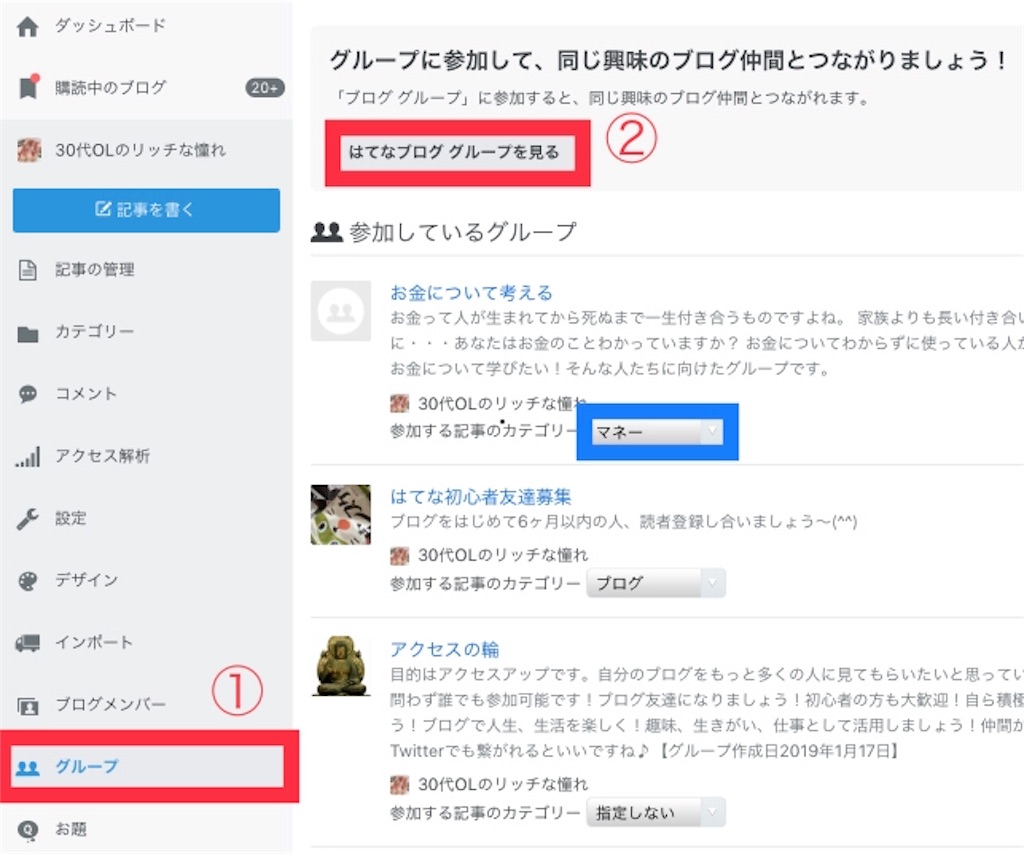The width and height of the screenshot is (1024, 854).
Task: Click the small blog avatar under はてな初心者友達募集
Action: (399, 556)
